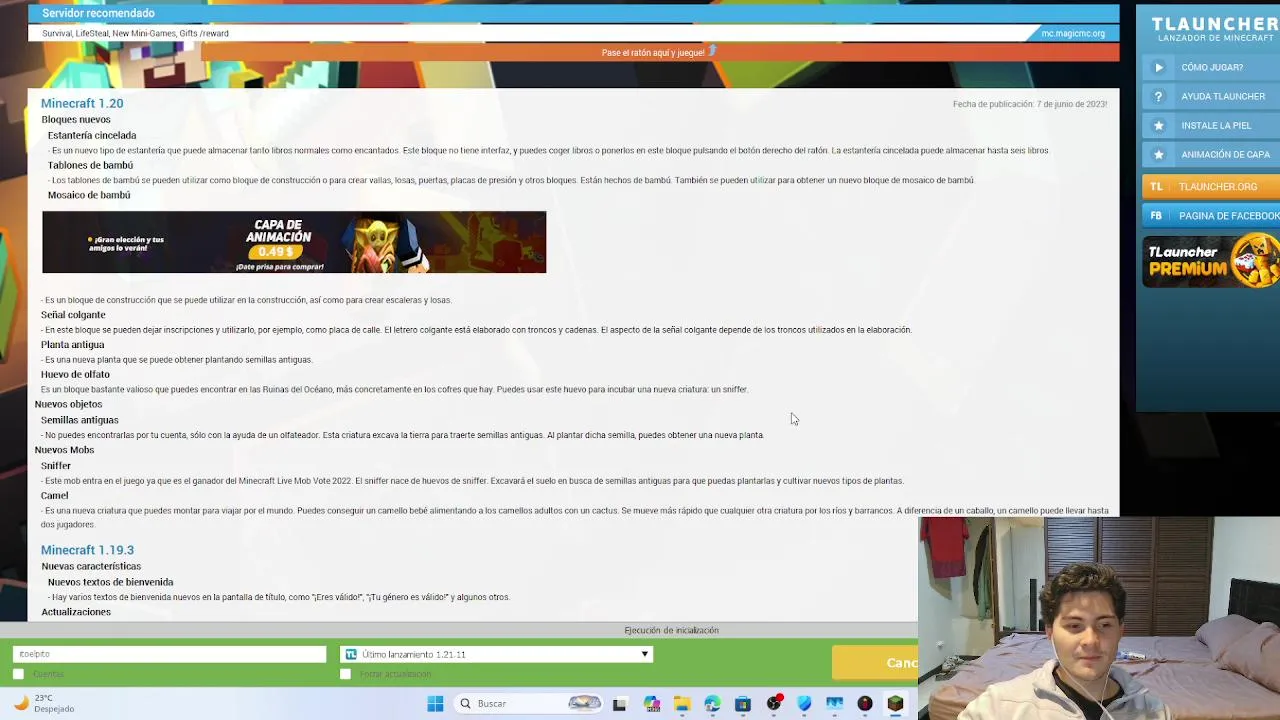The image size is (1280, 720).
Task: Click the Planta antigua entry
Action: (x=72, y=345)
